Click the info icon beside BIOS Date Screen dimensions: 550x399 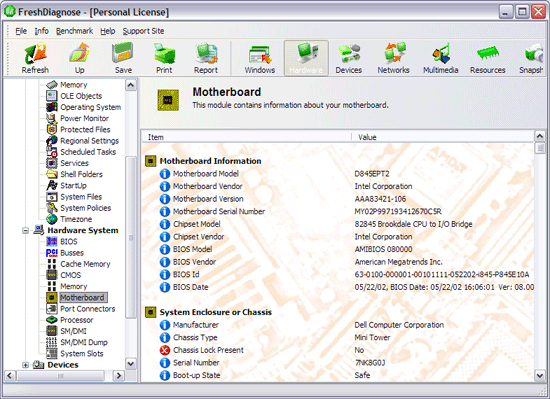pyautogui.click(x=165, y=288)
